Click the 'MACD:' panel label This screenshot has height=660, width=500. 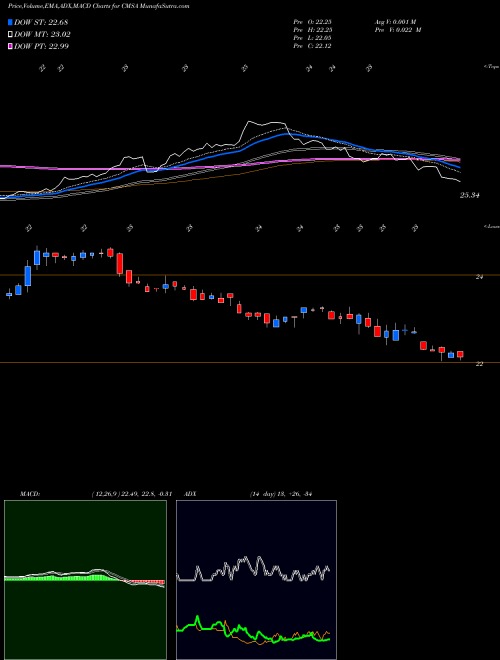pos(29,494)
